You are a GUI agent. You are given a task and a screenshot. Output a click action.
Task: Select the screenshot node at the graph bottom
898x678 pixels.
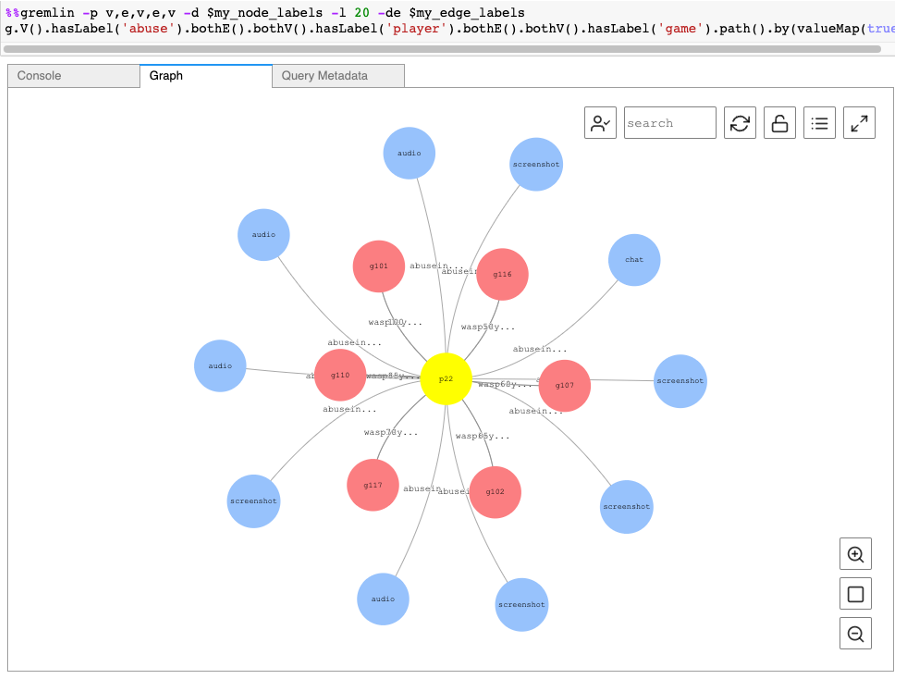[522, 605]
